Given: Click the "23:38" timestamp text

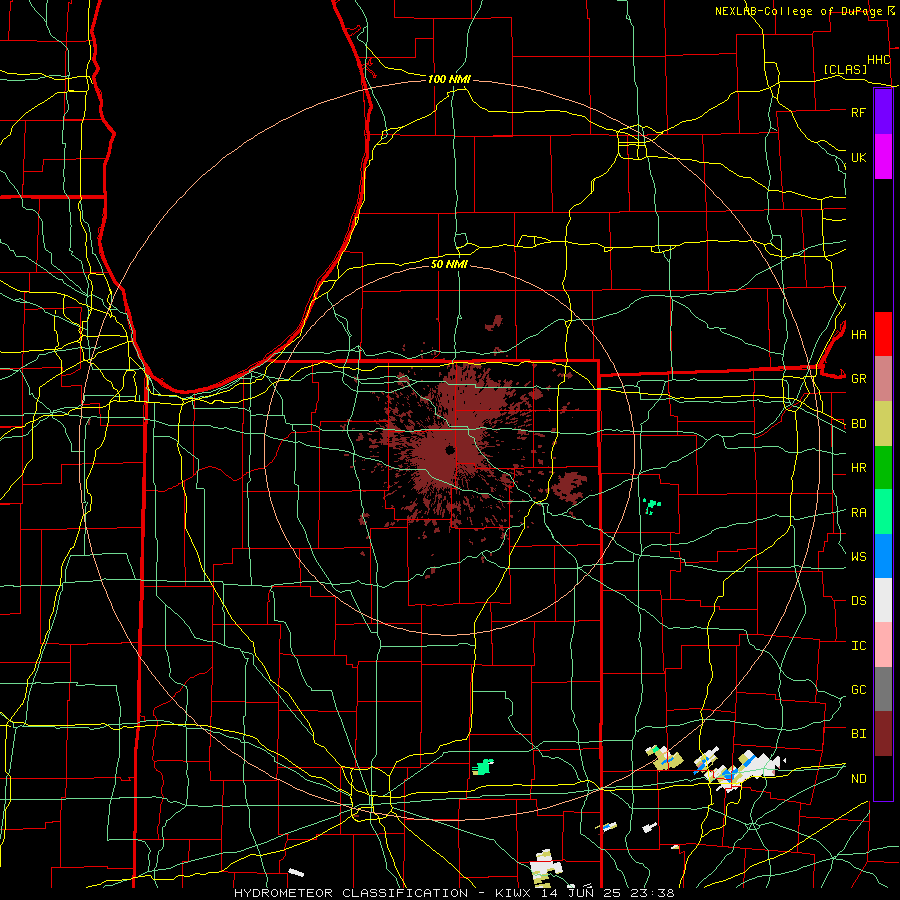Looking at the screenshot, I should [653, 893].
